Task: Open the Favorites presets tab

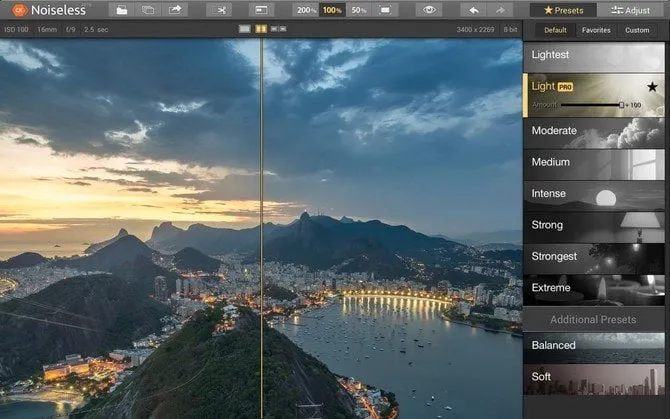Action: pos(596,30)
